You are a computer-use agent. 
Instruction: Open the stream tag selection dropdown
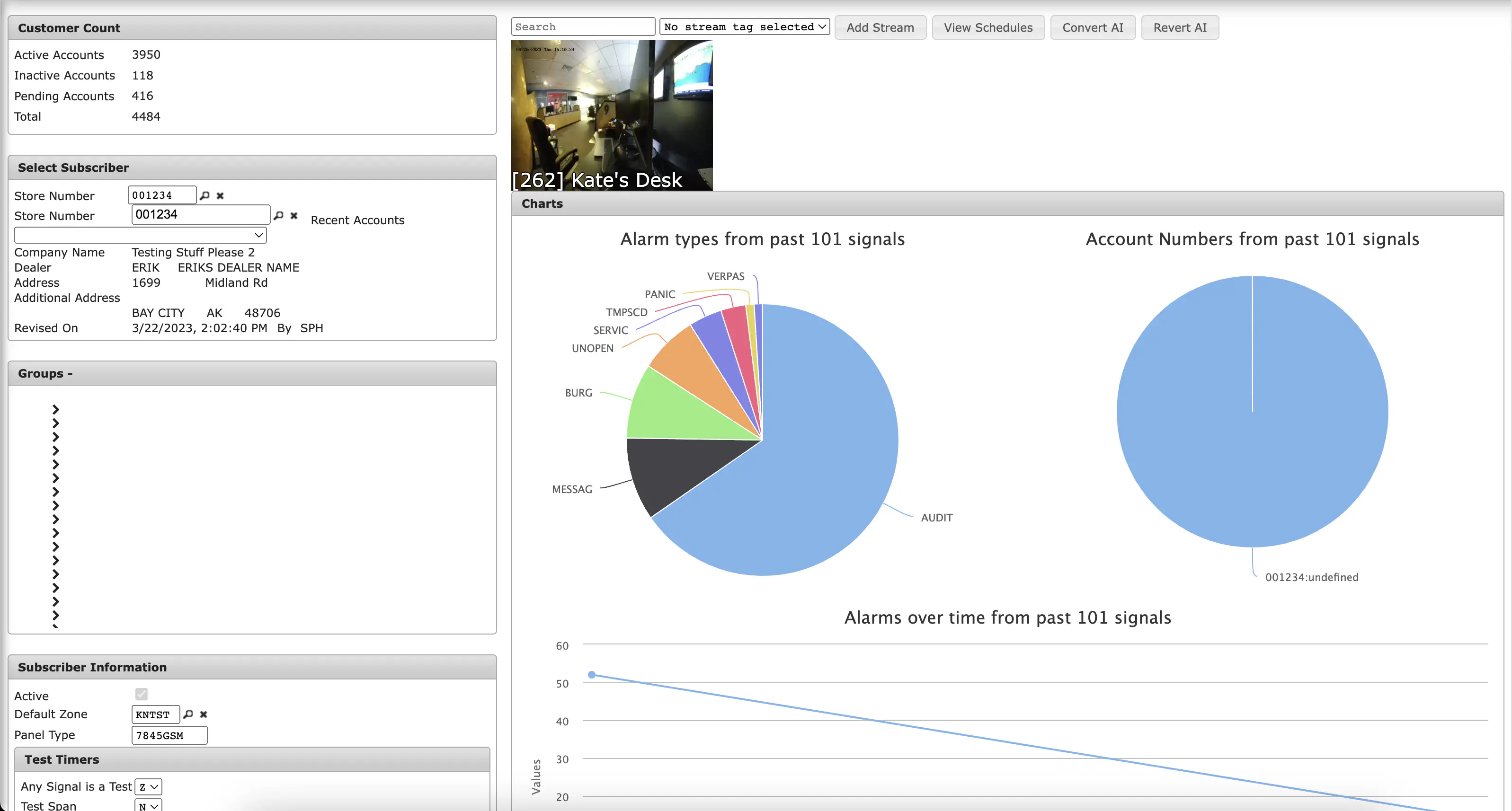744,27
